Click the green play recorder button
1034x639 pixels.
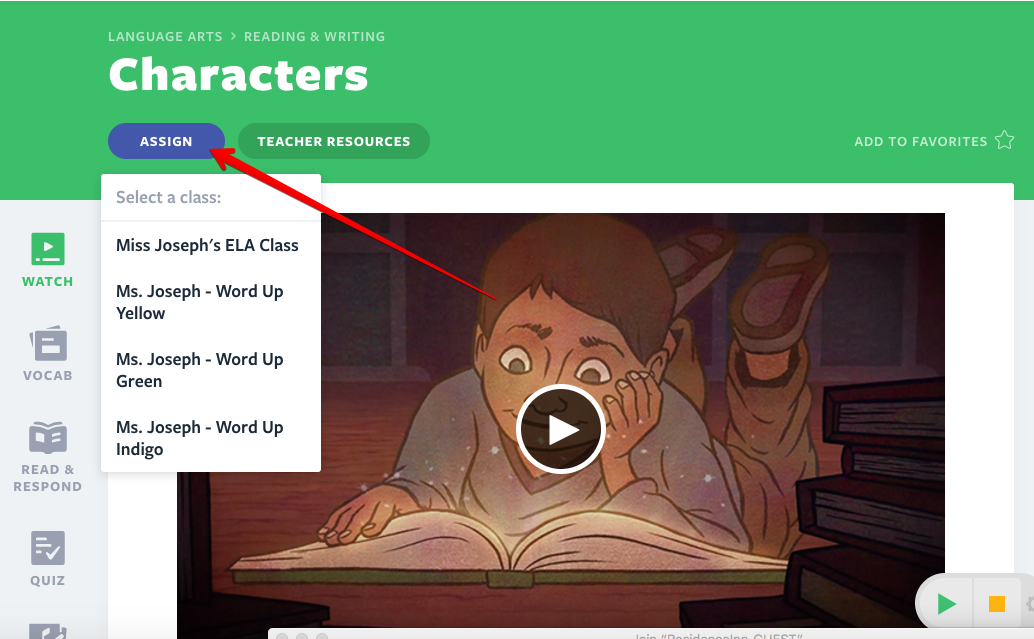(947, 603)
